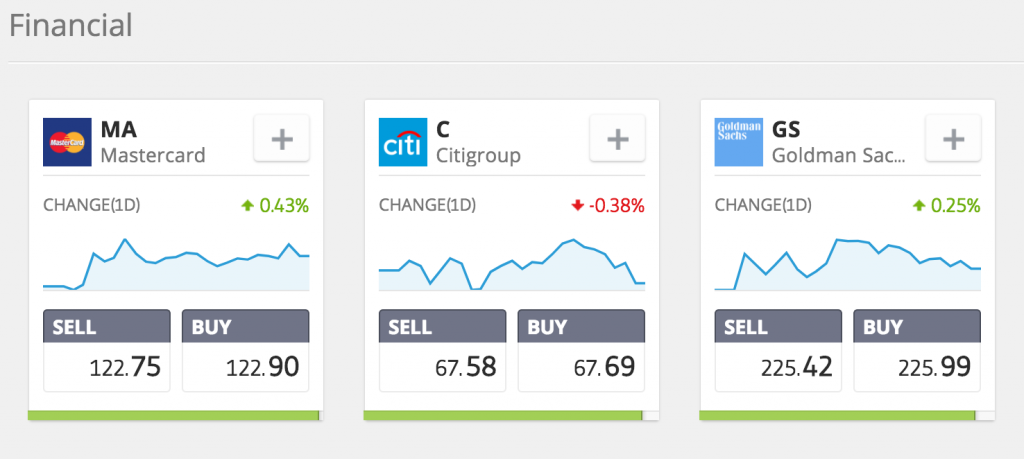Click the red down arrow beside -0.38%
Screen dimensions: 1024x459
[x=577, y=206]
